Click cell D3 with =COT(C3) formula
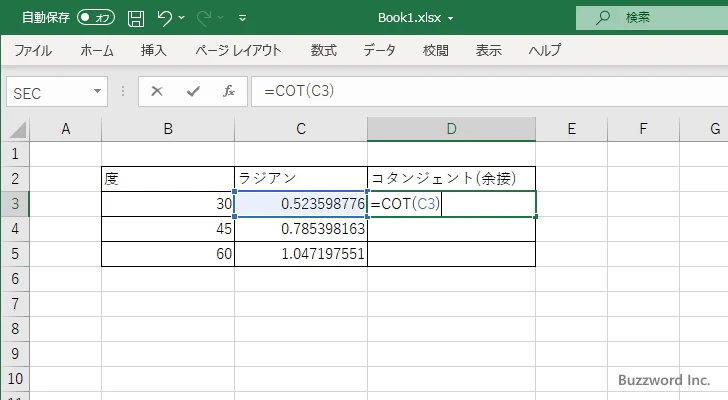The width and height of the screenshot is (728, 400). coord(451,204)
